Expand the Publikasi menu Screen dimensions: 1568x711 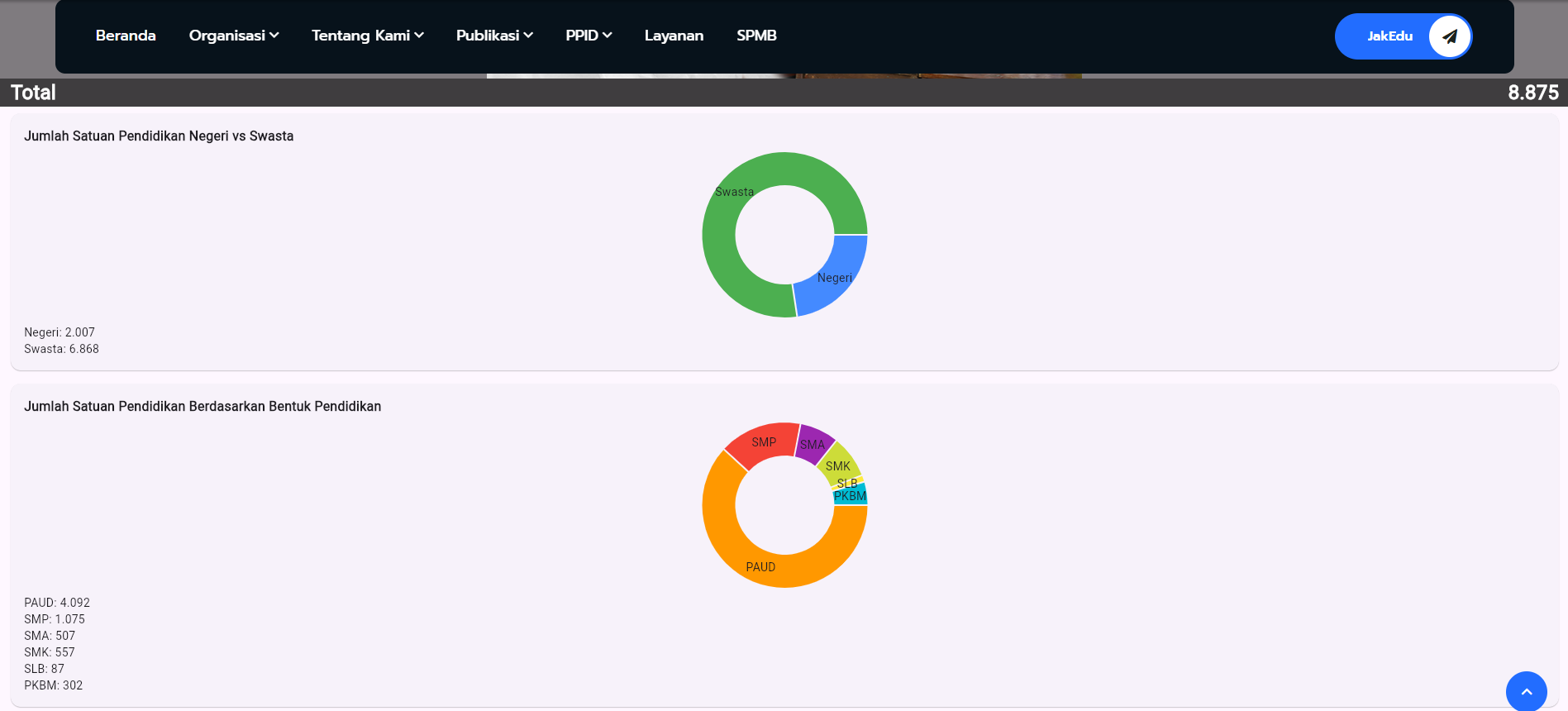click(x=494, y=36)
